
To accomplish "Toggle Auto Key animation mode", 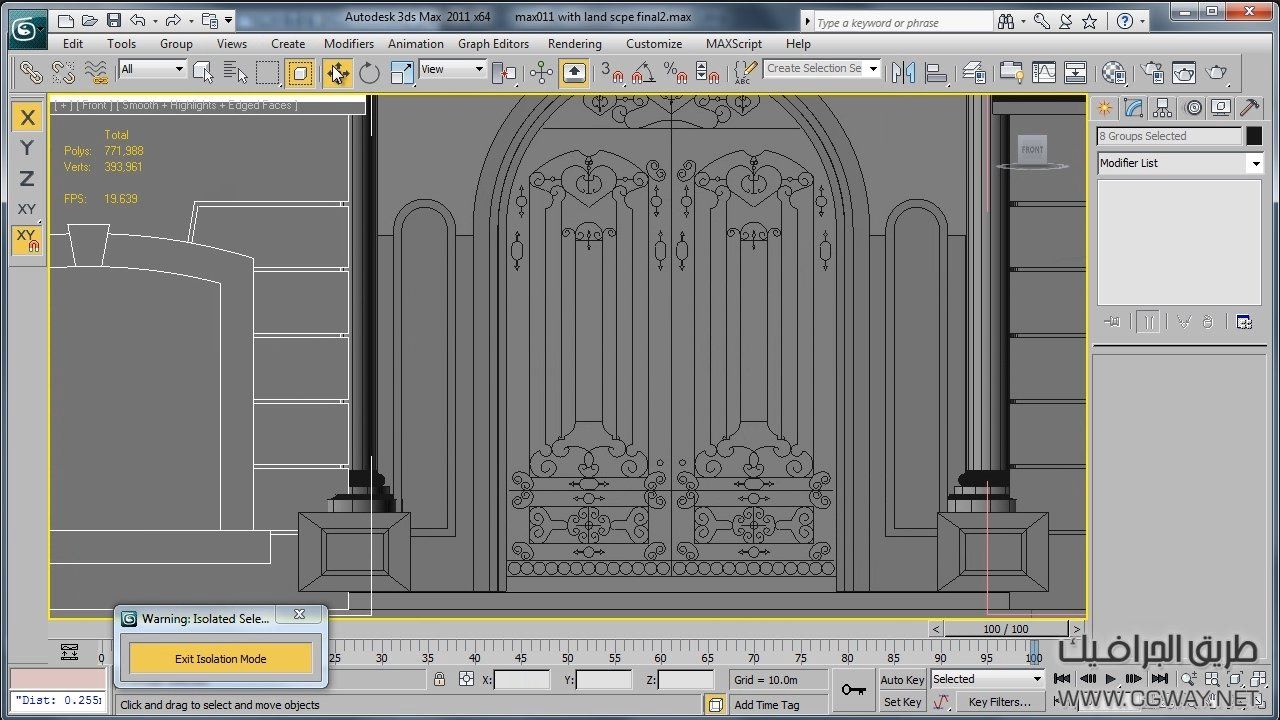I will click(902, 680).
